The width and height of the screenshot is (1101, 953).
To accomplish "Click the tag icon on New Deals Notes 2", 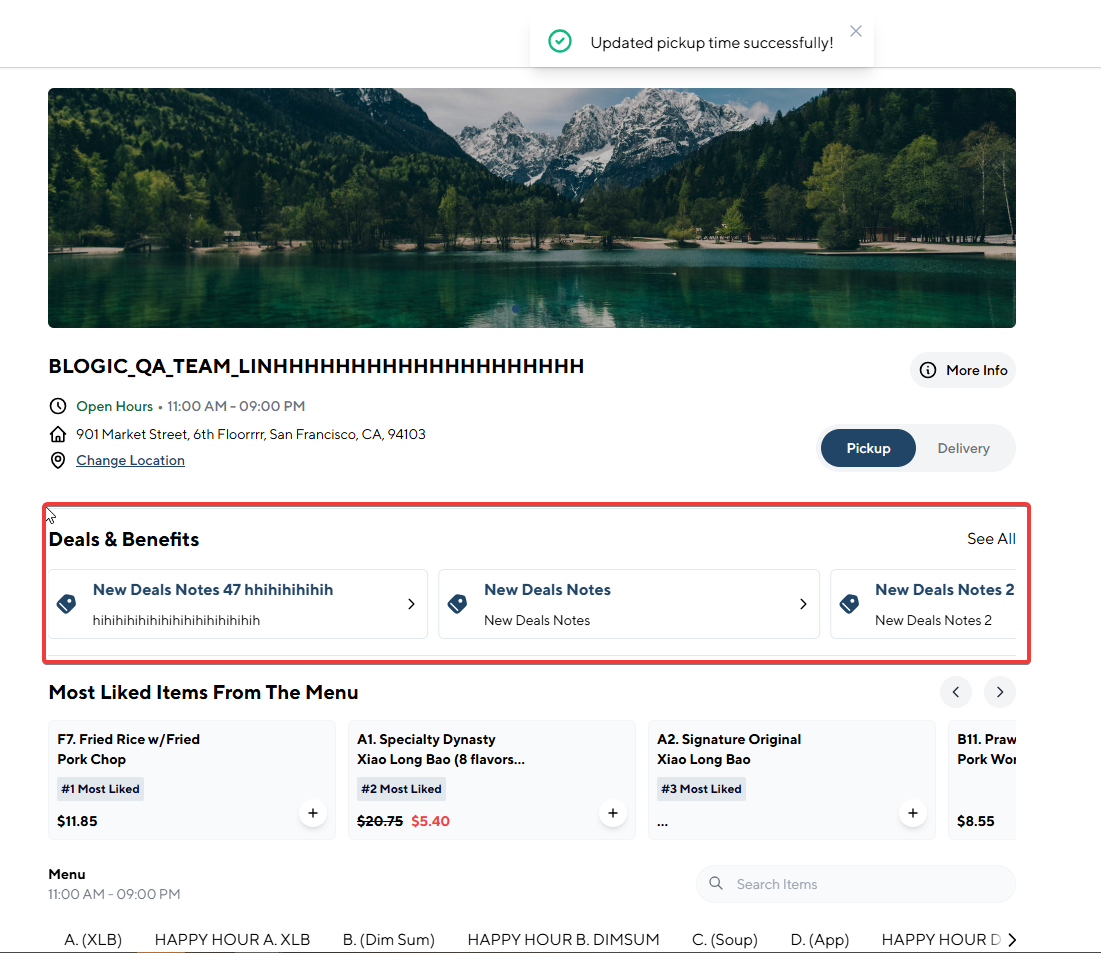I will tap(849, 604).
